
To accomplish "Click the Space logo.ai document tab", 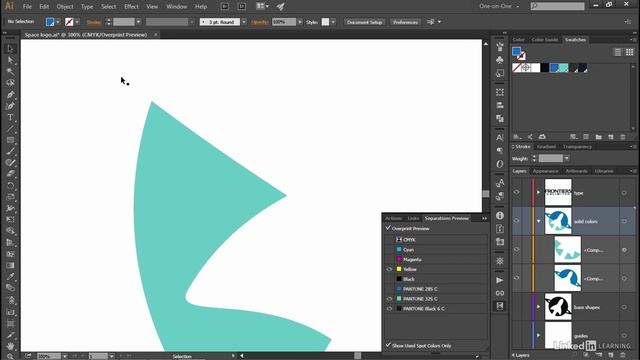I will pos(86,35).
